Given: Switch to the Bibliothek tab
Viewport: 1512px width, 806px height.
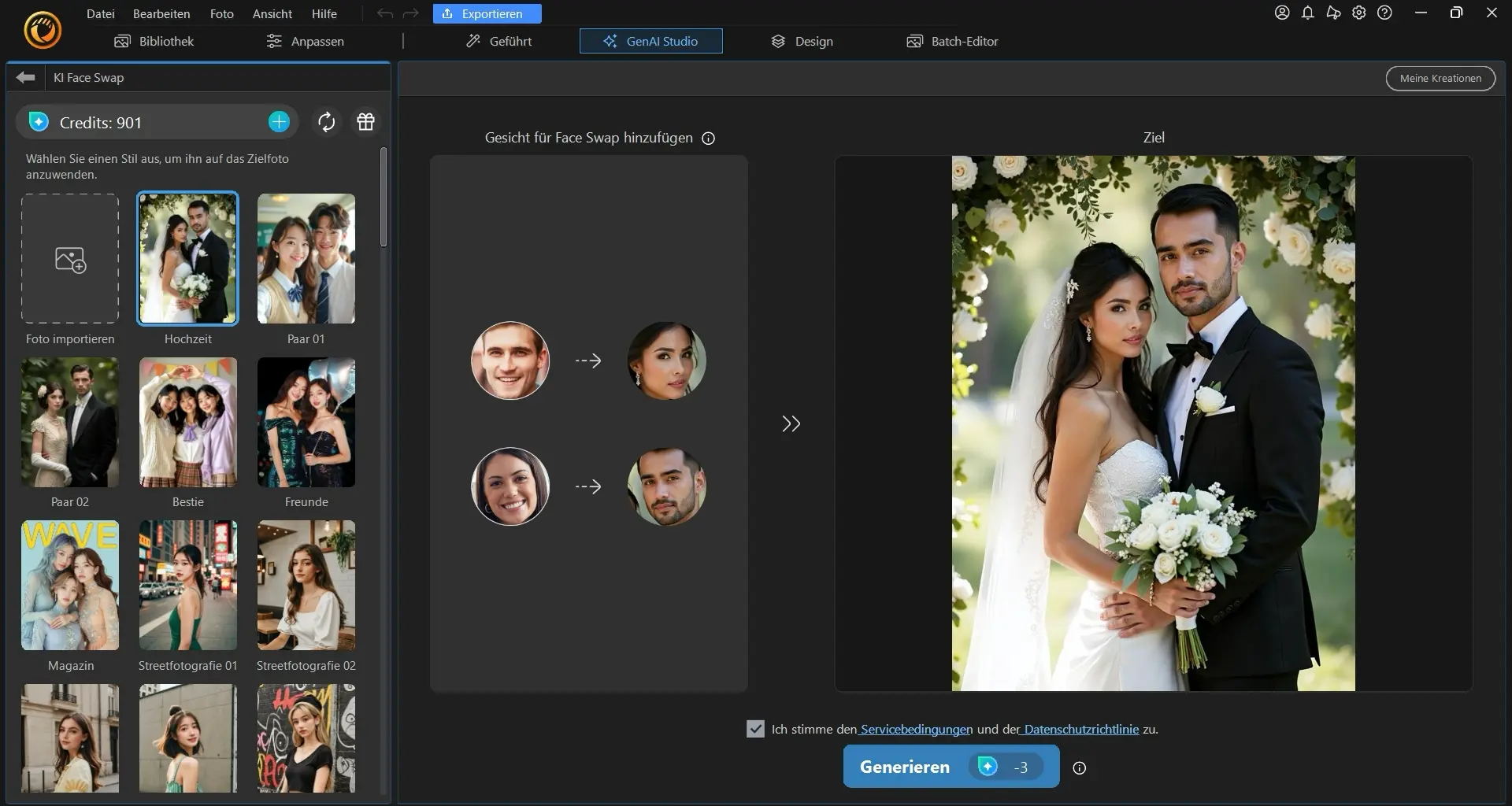Looking at the screenshot, I should [x=154, y=41].
